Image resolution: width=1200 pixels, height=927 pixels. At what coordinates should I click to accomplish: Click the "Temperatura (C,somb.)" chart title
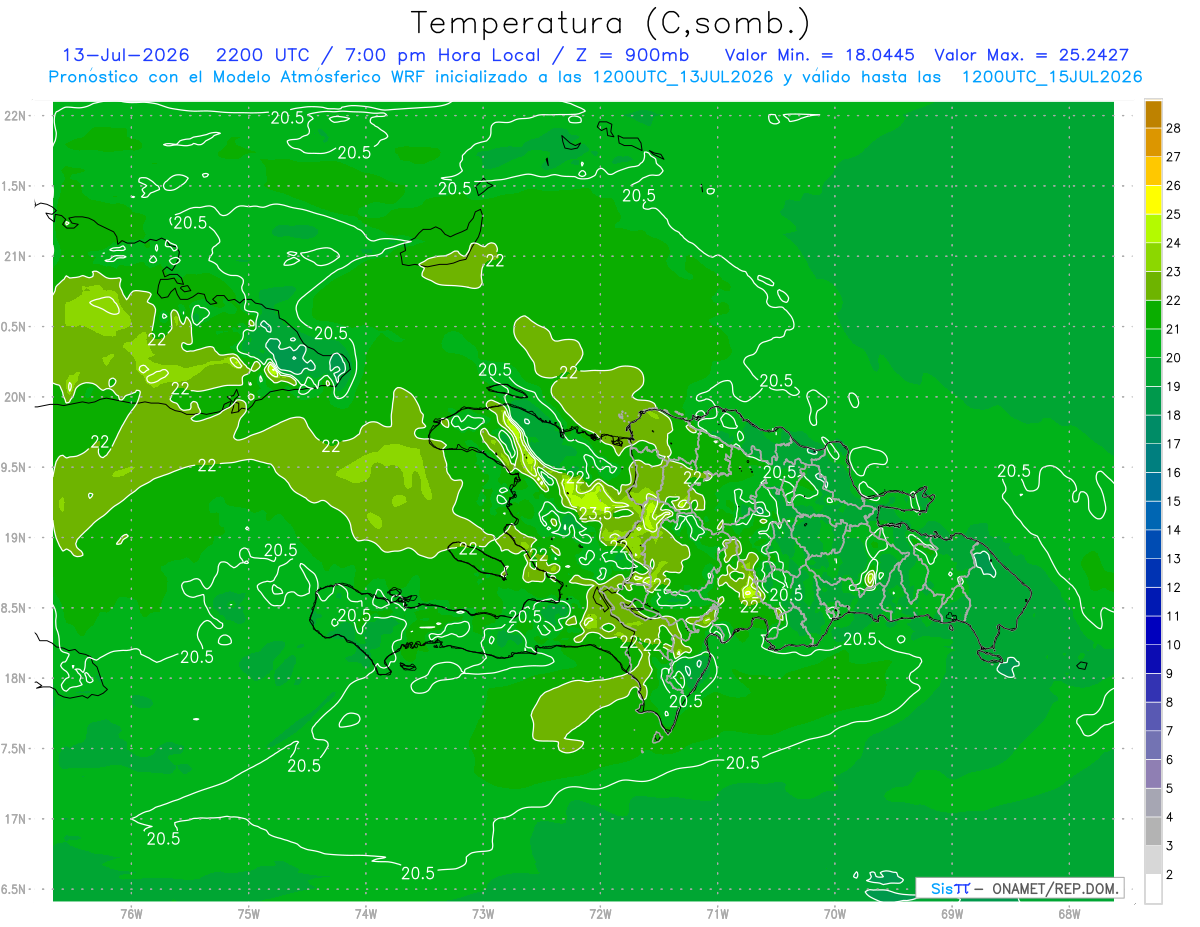coord(611,23)
